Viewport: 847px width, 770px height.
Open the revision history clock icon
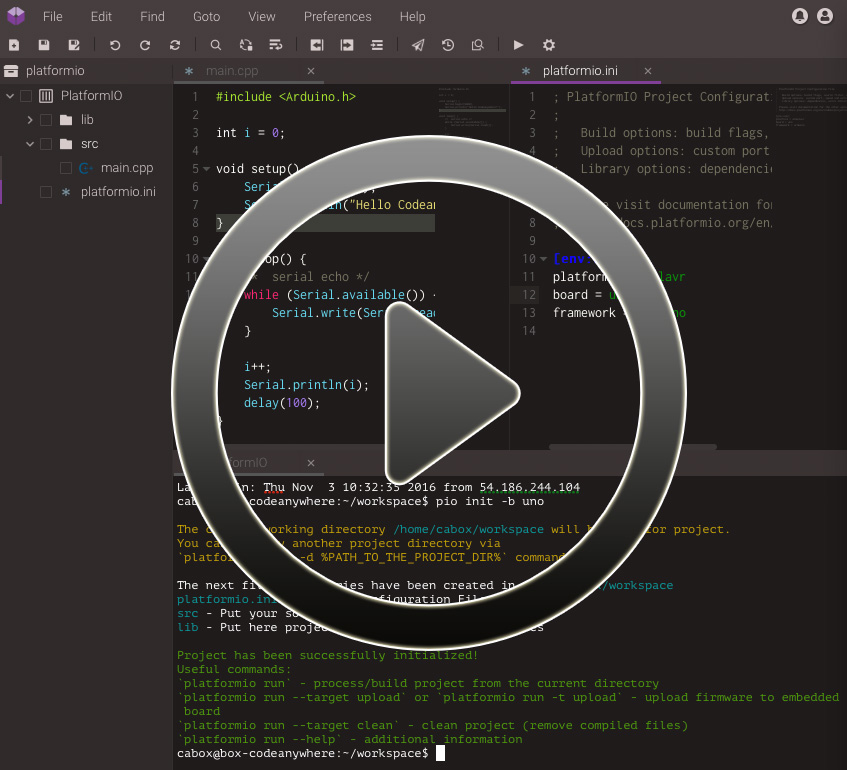coord(448,45)
